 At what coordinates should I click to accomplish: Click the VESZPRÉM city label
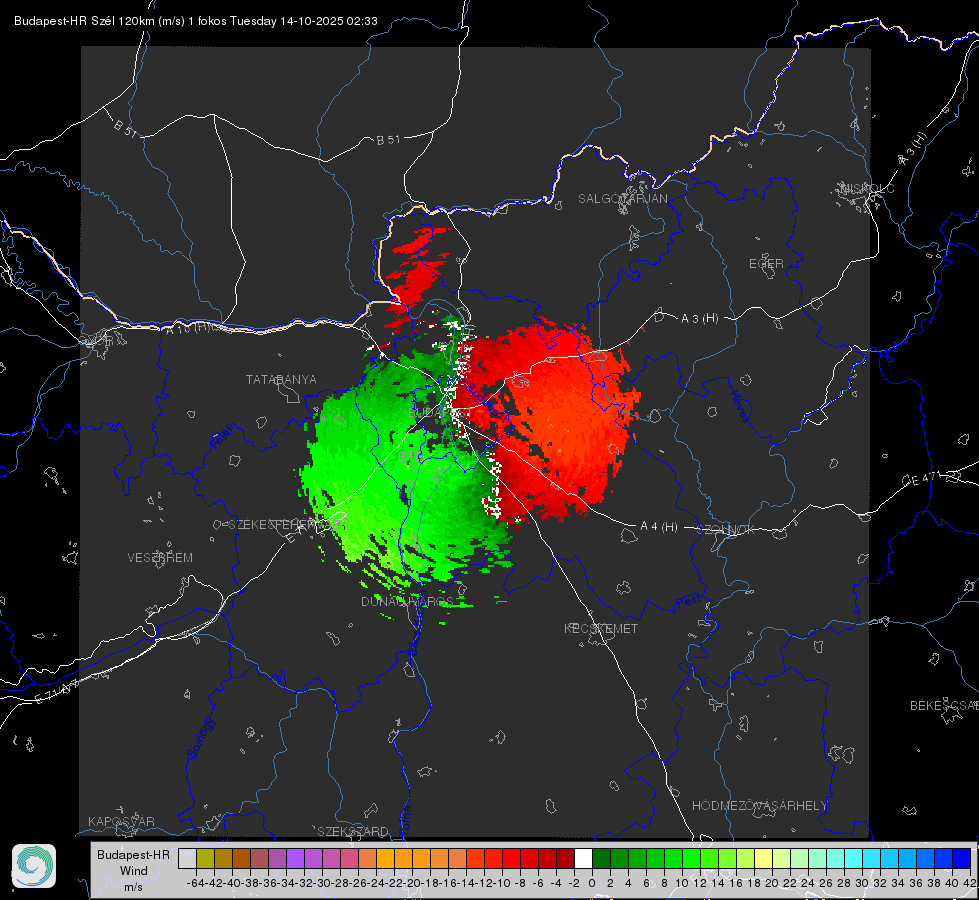pyautogui.click(x=160, y=558)
